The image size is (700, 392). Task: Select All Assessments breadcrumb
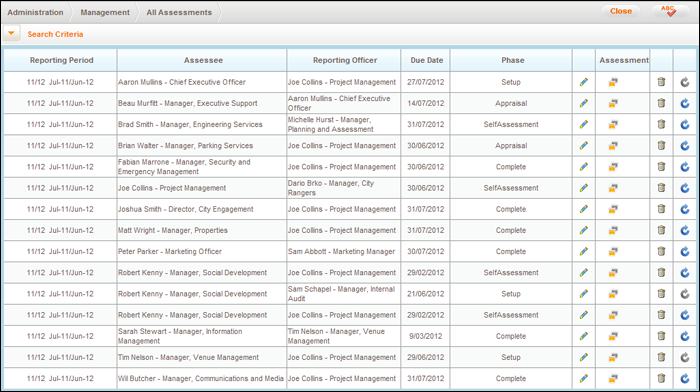tap(179, 13)
